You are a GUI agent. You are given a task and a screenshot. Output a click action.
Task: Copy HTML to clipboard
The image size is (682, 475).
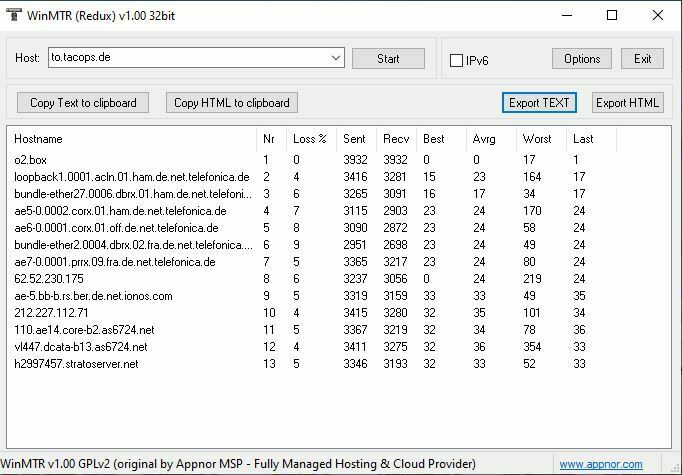232,103
